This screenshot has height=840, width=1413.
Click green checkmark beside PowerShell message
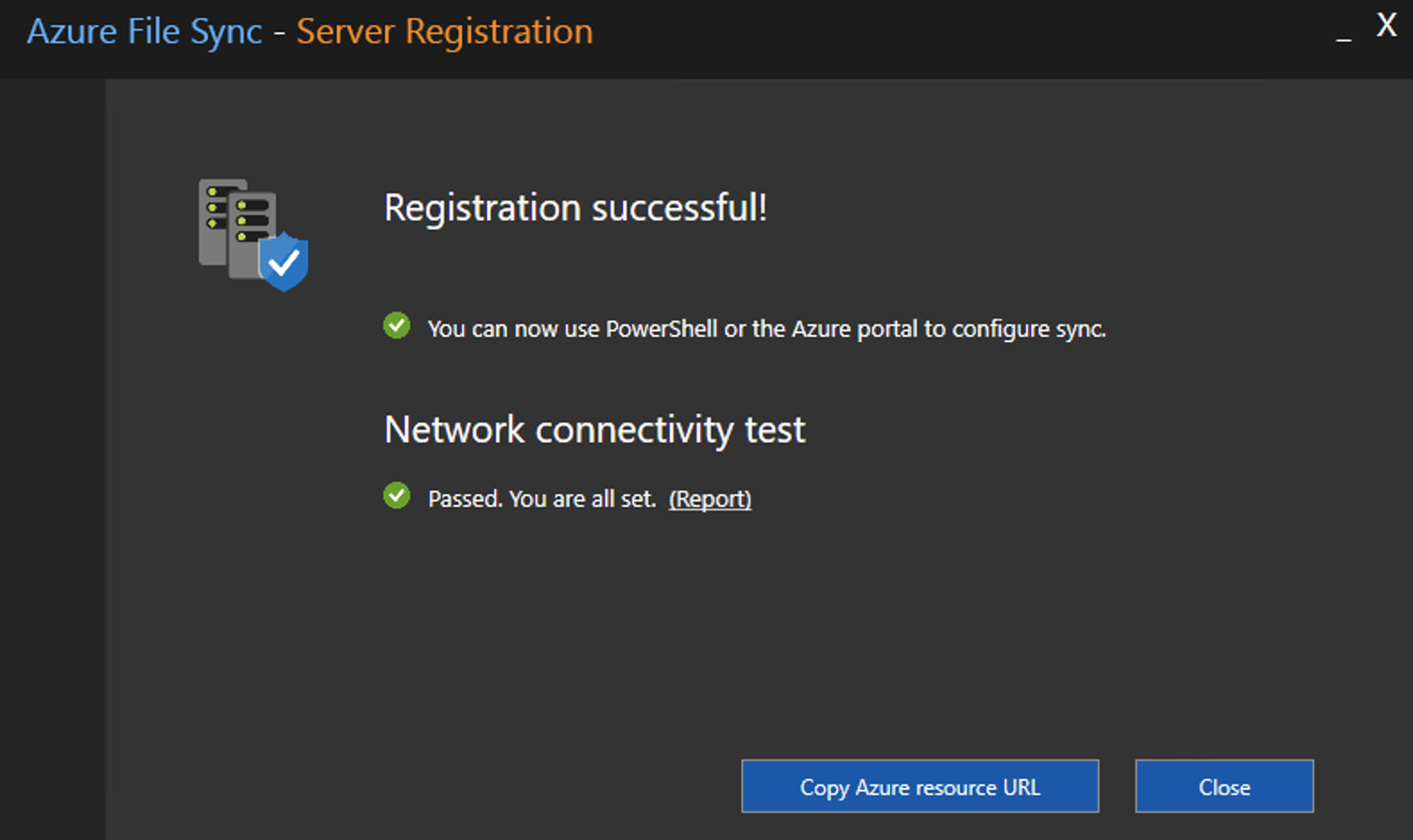[397, 326]
